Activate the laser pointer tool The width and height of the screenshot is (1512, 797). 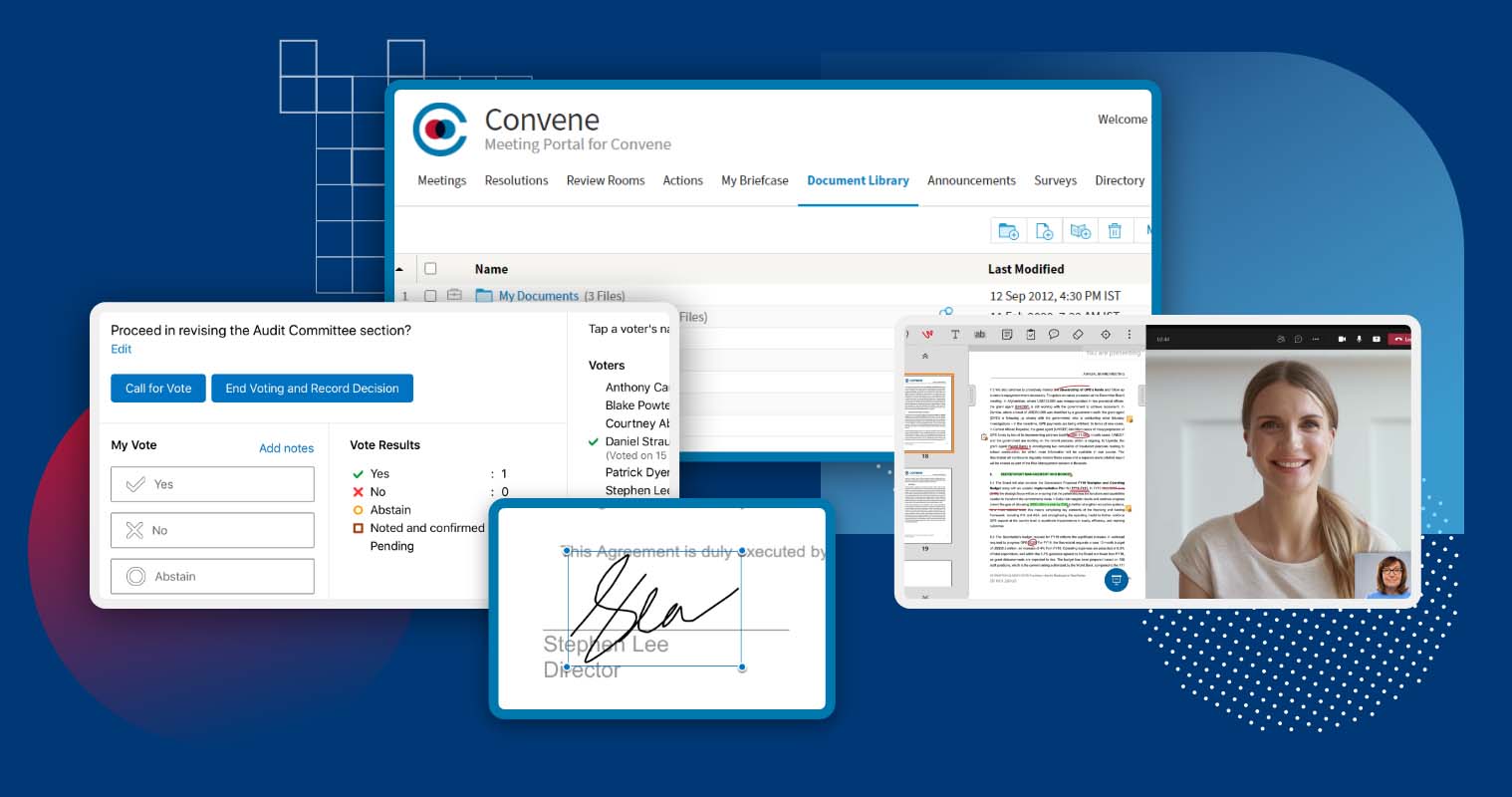point(1104,334)
